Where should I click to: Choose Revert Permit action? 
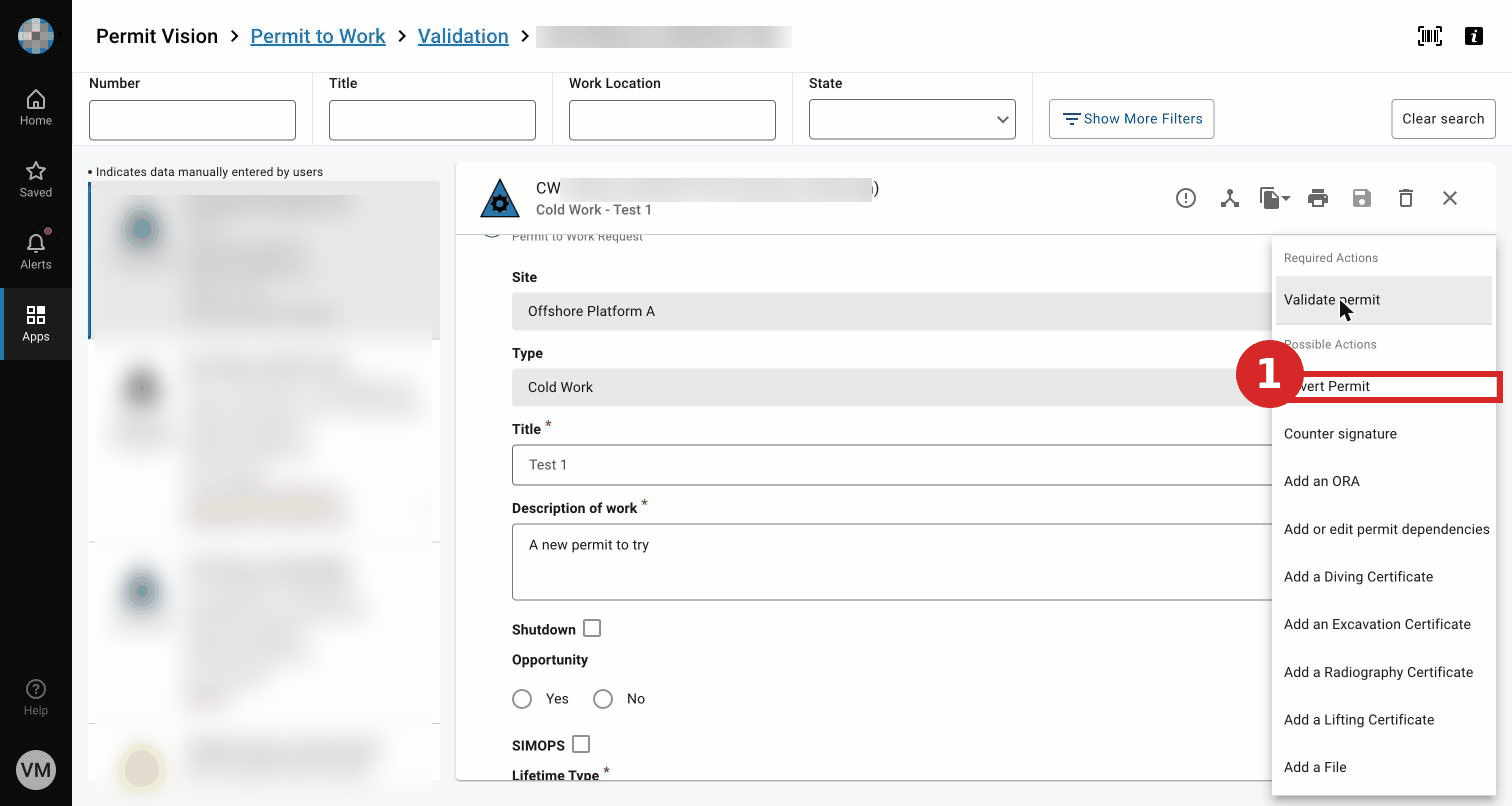(1384, 386)
